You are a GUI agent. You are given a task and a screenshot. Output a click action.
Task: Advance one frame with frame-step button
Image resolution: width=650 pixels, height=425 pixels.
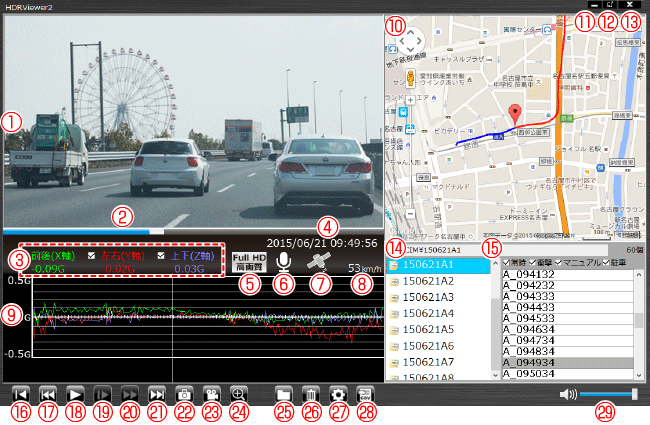(x=102, y=394)
